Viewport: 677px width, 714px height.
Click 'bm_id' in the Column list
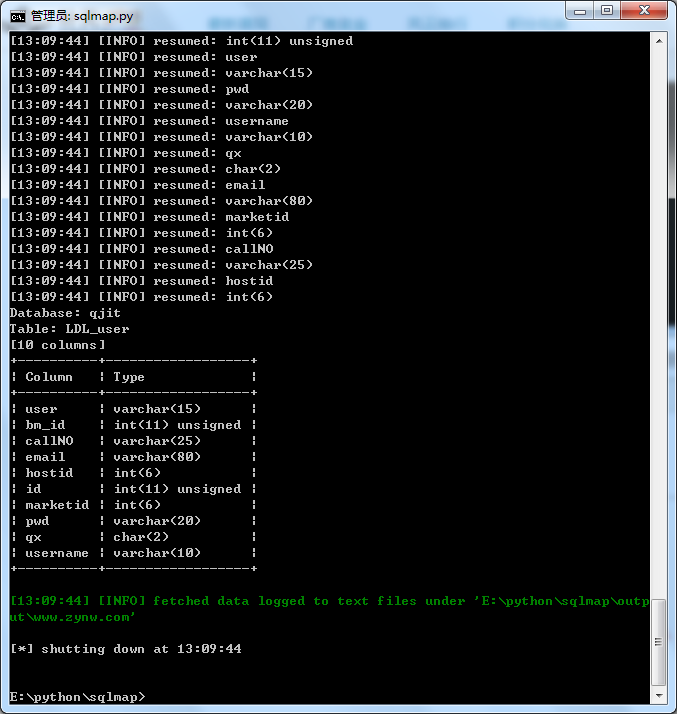pos(45,425)
